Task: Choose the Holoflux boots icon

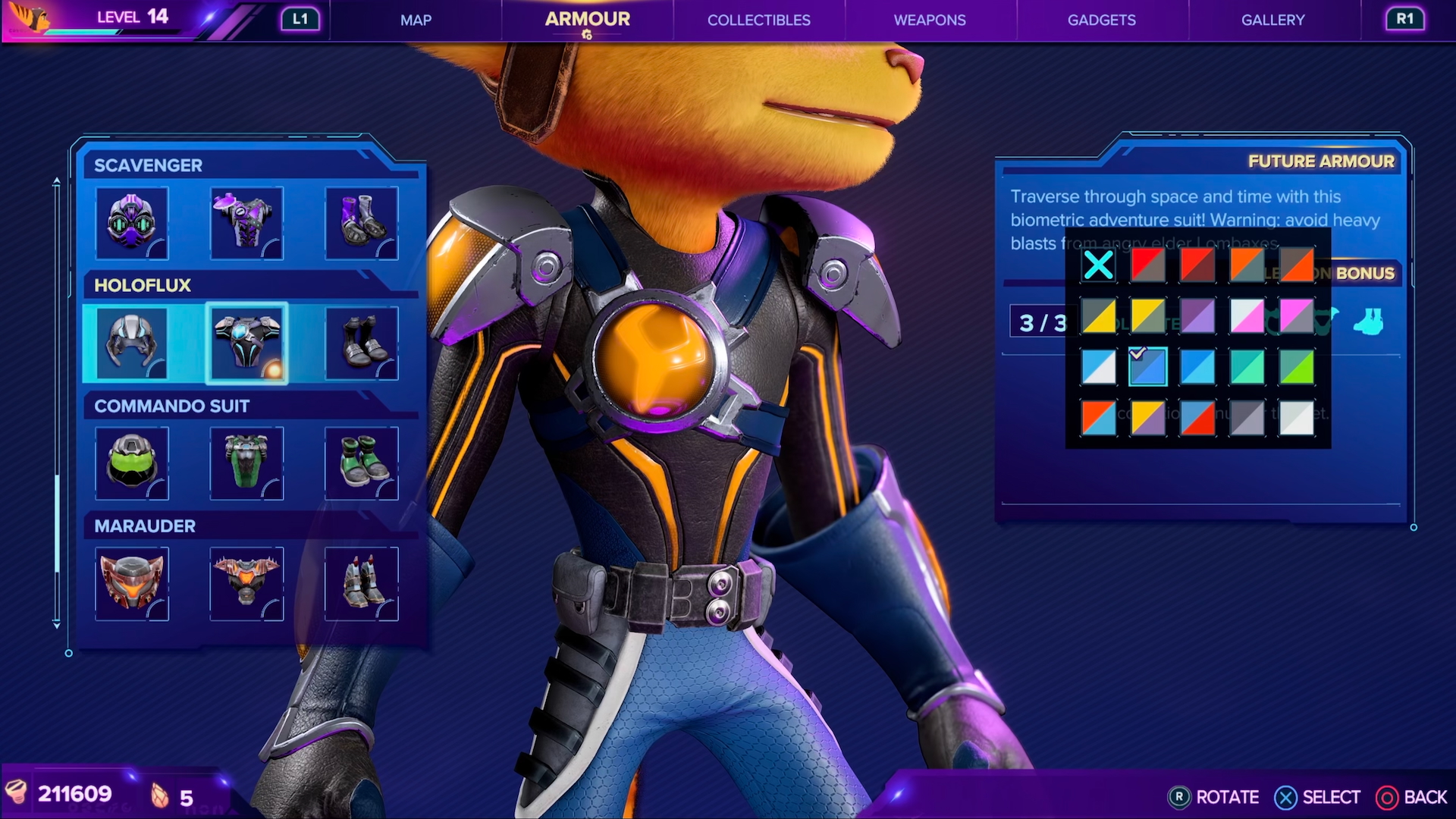Action: click(x=361, y=344)
